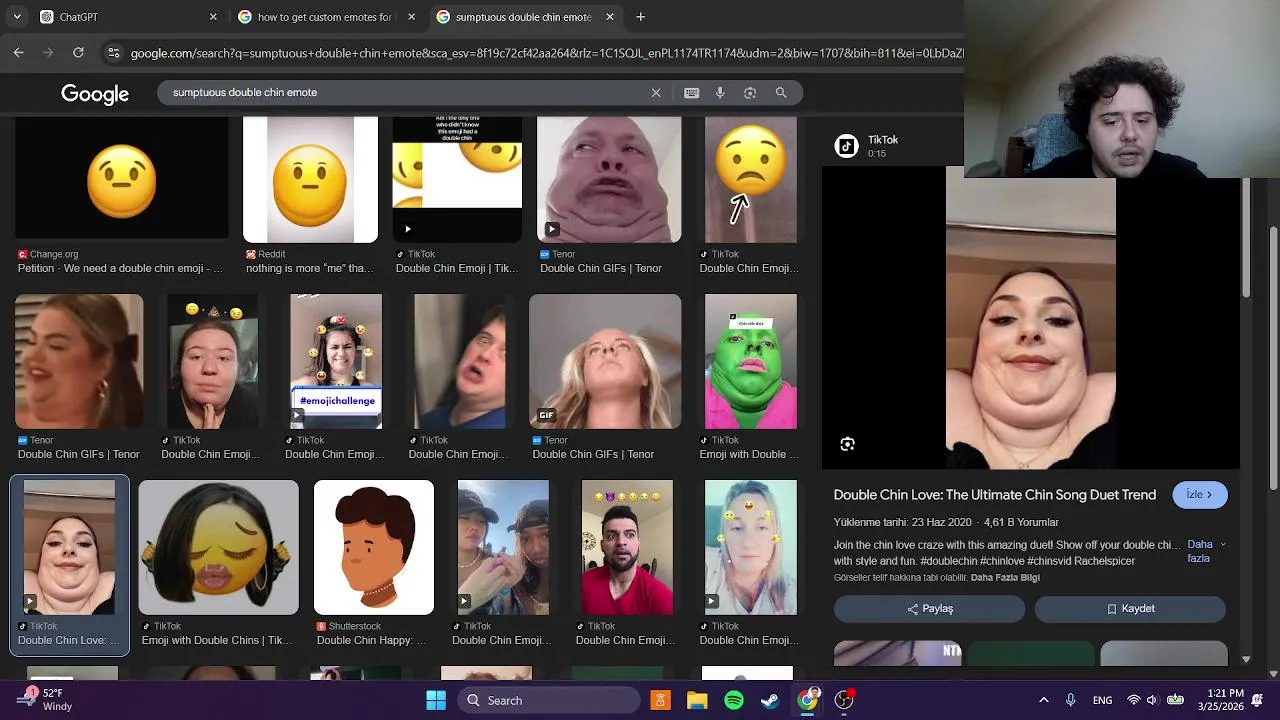
Task: Reload the current page
Action: [x=78, y=52]
